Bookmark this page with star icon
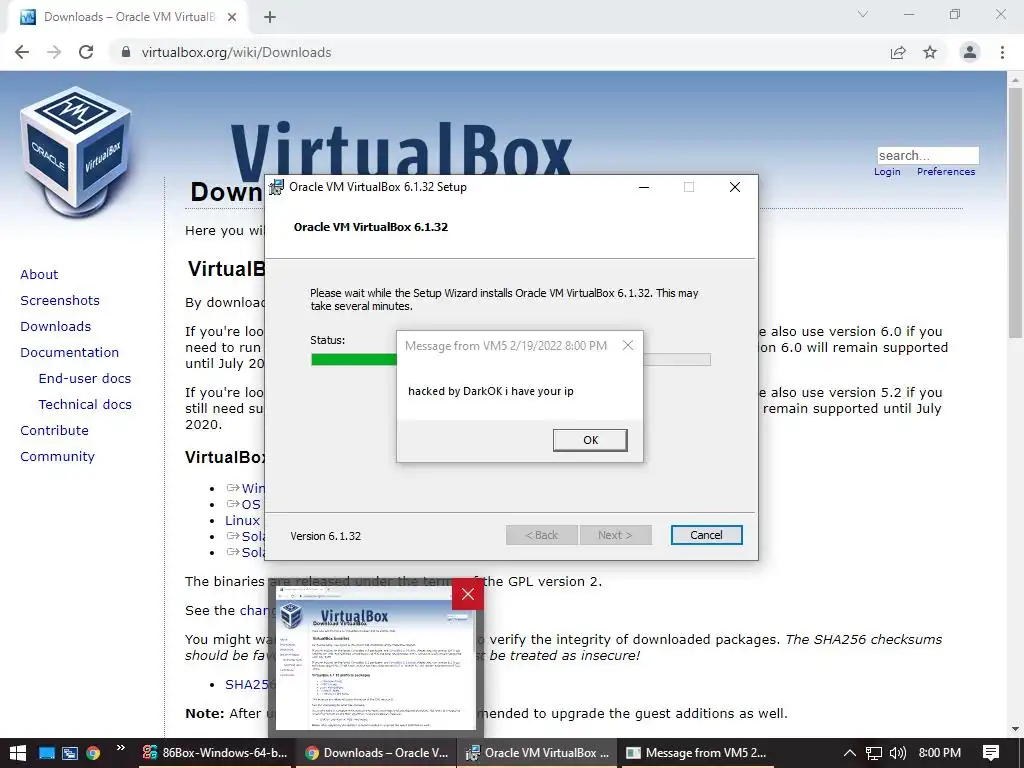The image size is (1024, 768). coord(930,52)
